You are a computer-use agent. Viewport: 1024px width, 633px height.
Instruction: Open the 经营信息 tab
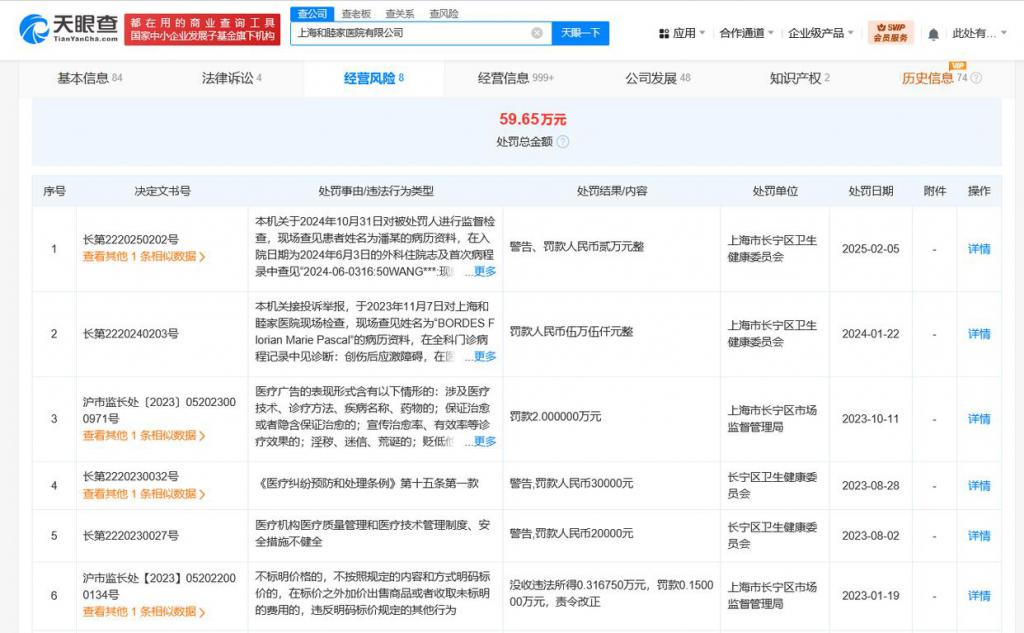coord(515,78)
